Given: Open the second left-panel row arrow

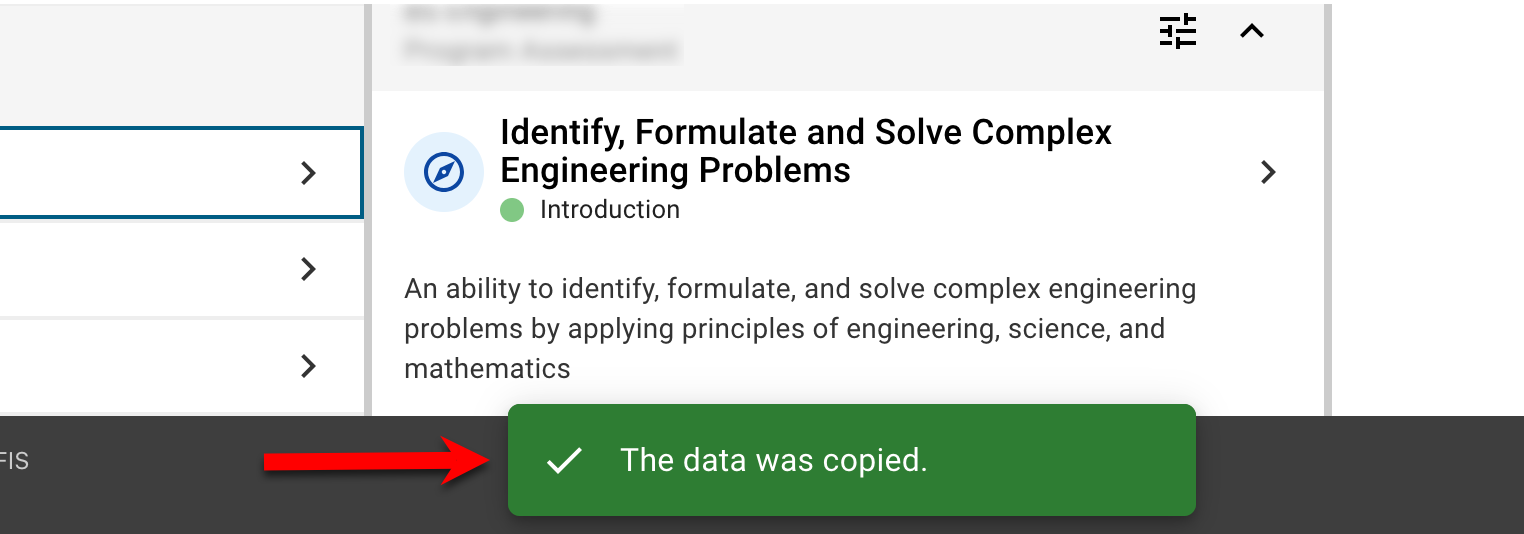Looking at the screenshot, I should point(308,269).
